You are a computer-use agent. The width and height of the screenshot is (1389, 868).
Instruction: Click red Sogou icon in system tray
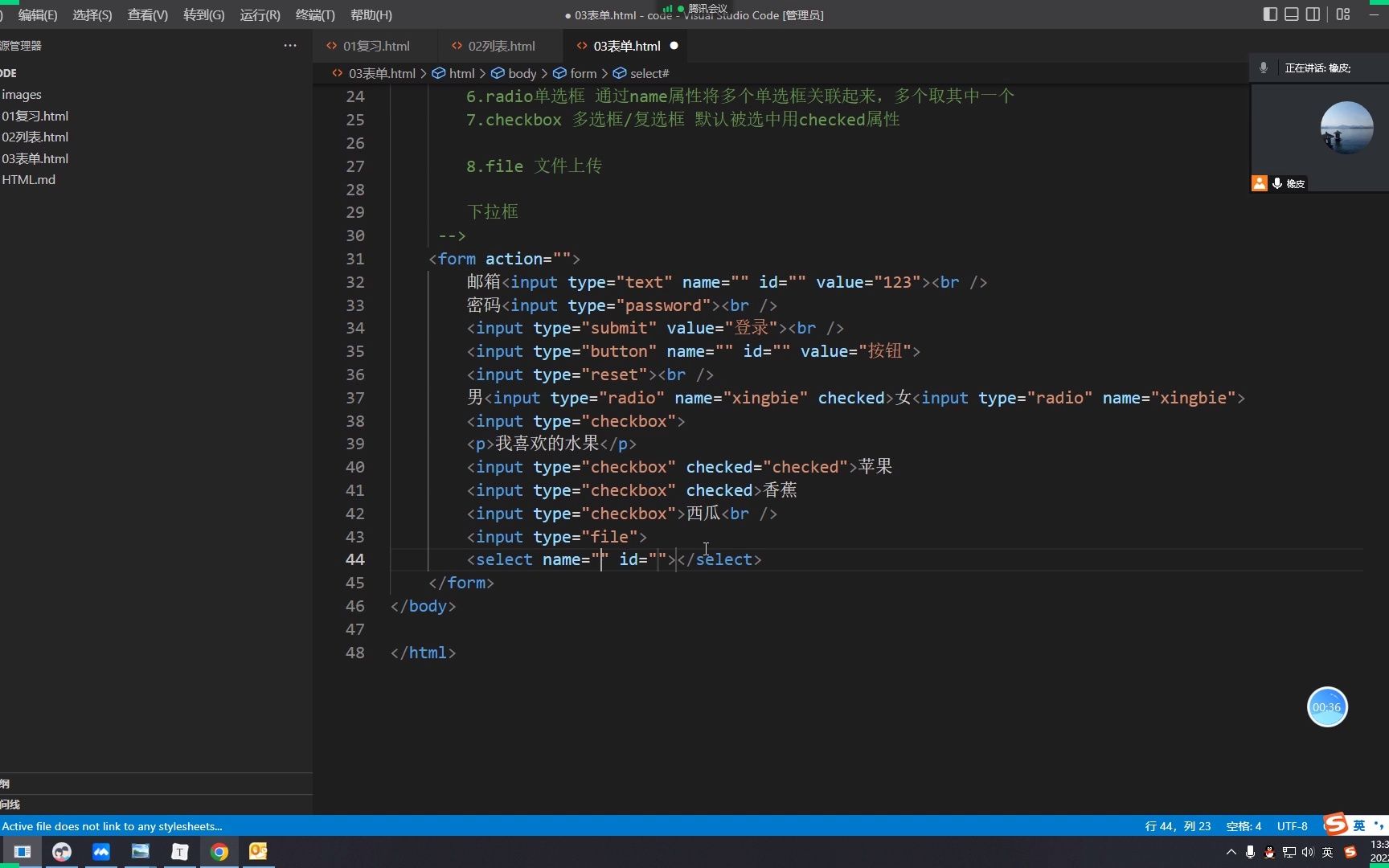click(x=1350, y=853)
